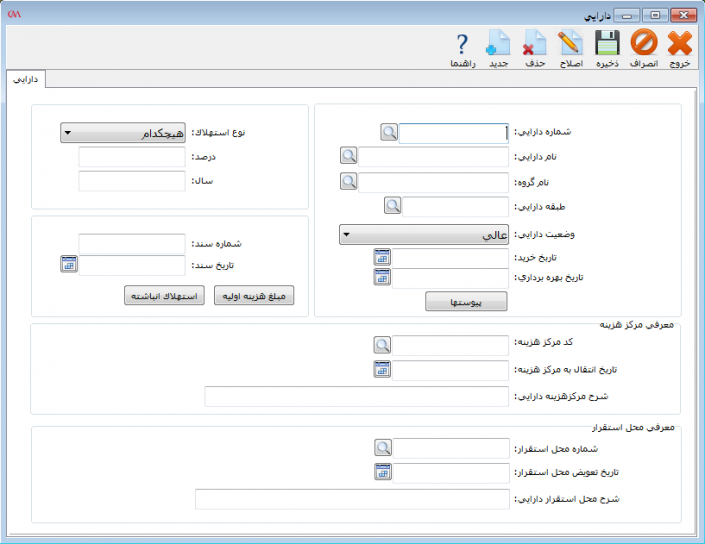
Task: Open راهنما (Help) question mark icon
Action: [x=462, y=43]
